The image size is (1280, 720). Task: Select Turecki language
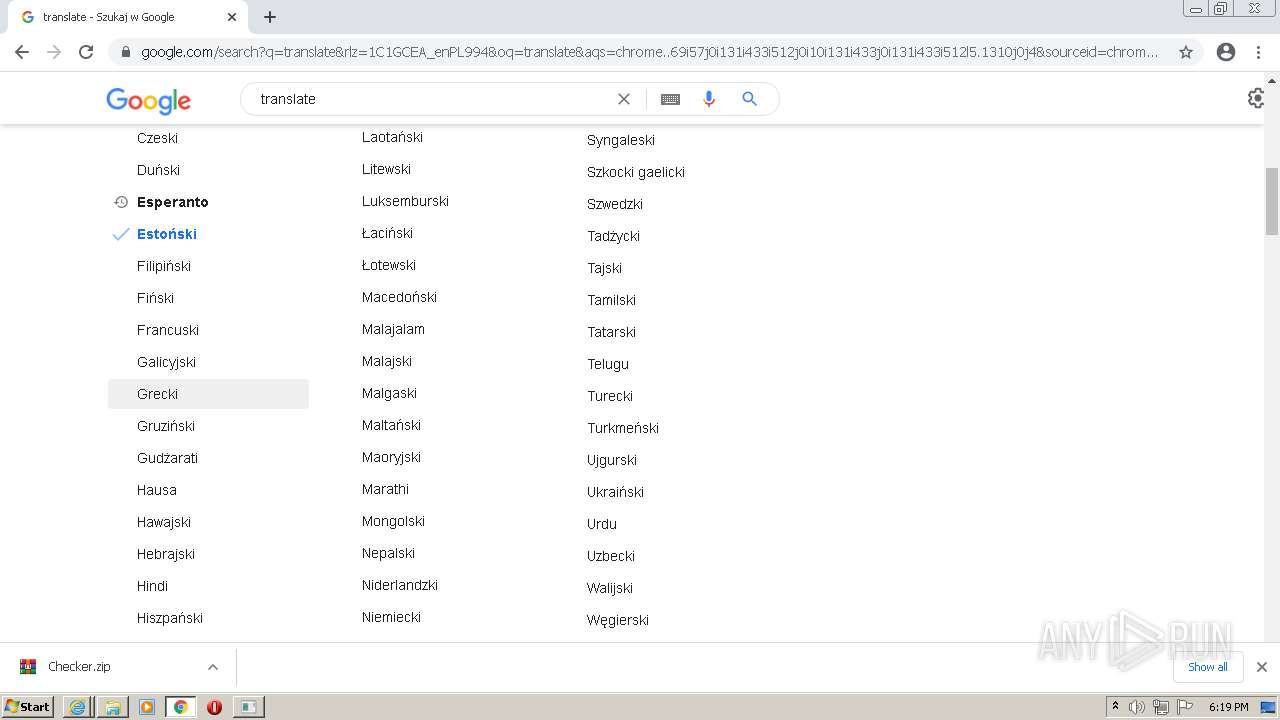610,396
